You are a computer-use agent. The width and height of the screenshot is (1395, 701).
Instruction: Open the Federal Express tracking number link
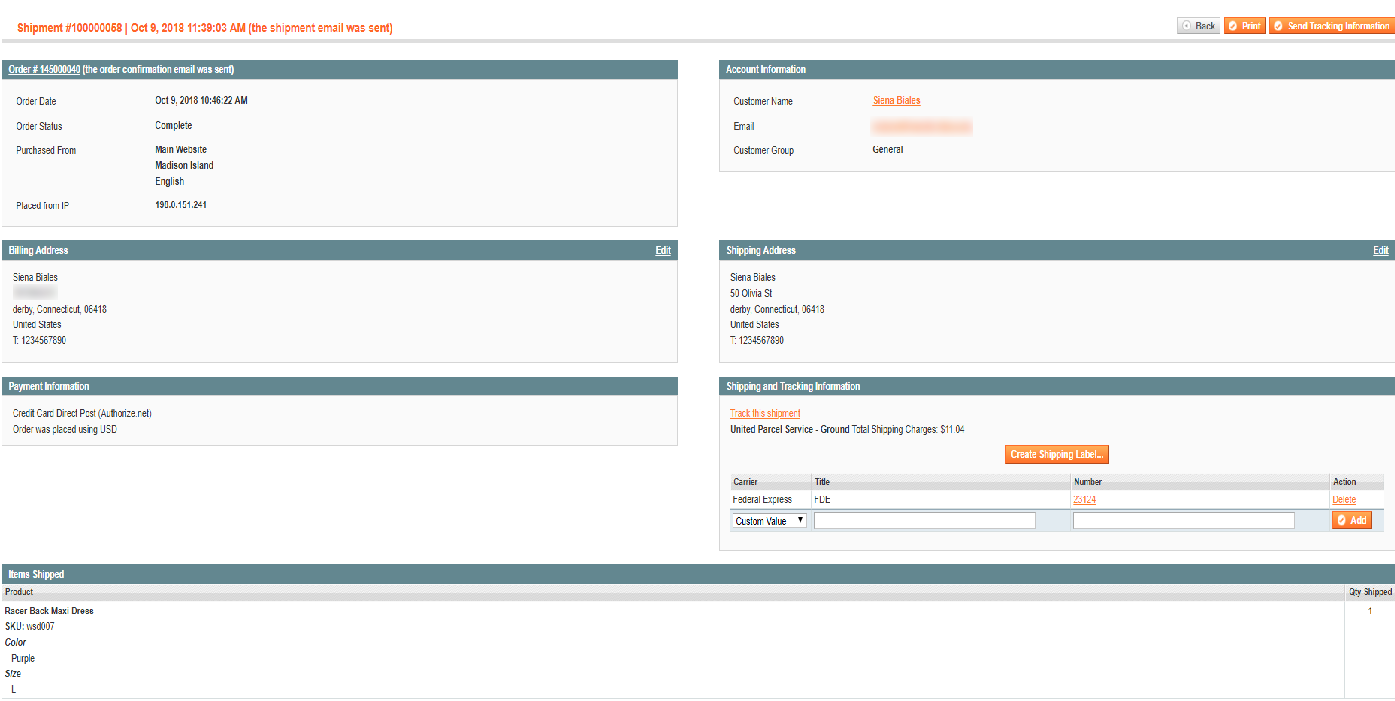(x=1084, y=500)
